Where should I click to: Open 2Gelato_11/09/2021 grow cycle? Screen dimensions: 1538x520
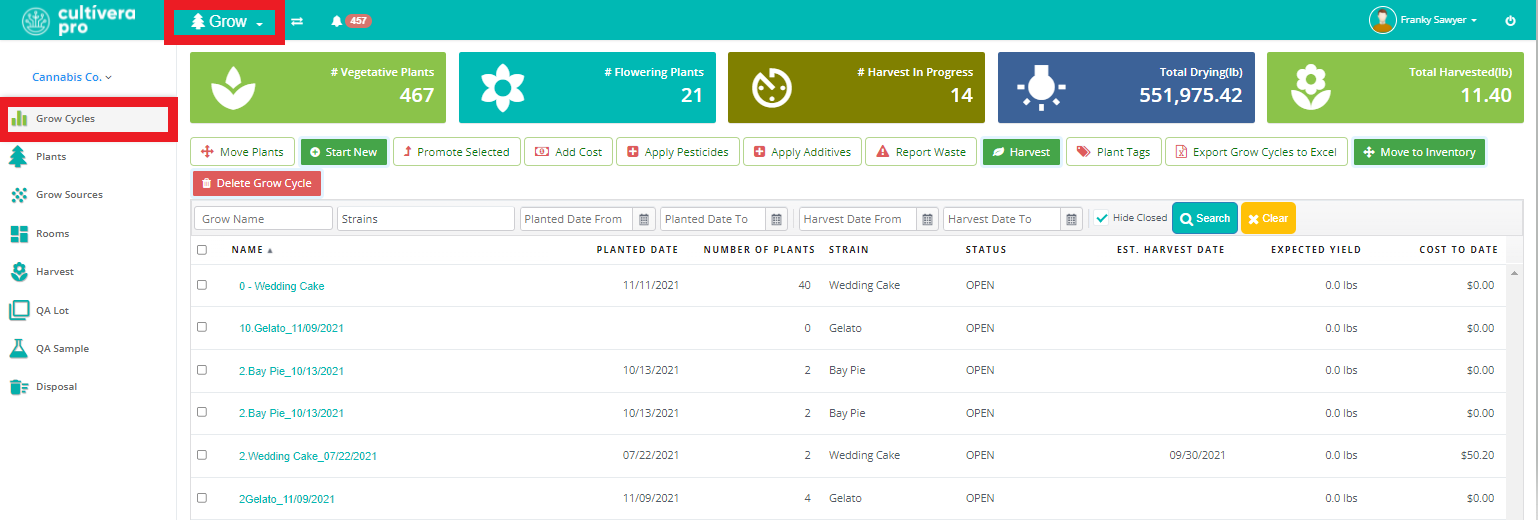click(286, 499)
